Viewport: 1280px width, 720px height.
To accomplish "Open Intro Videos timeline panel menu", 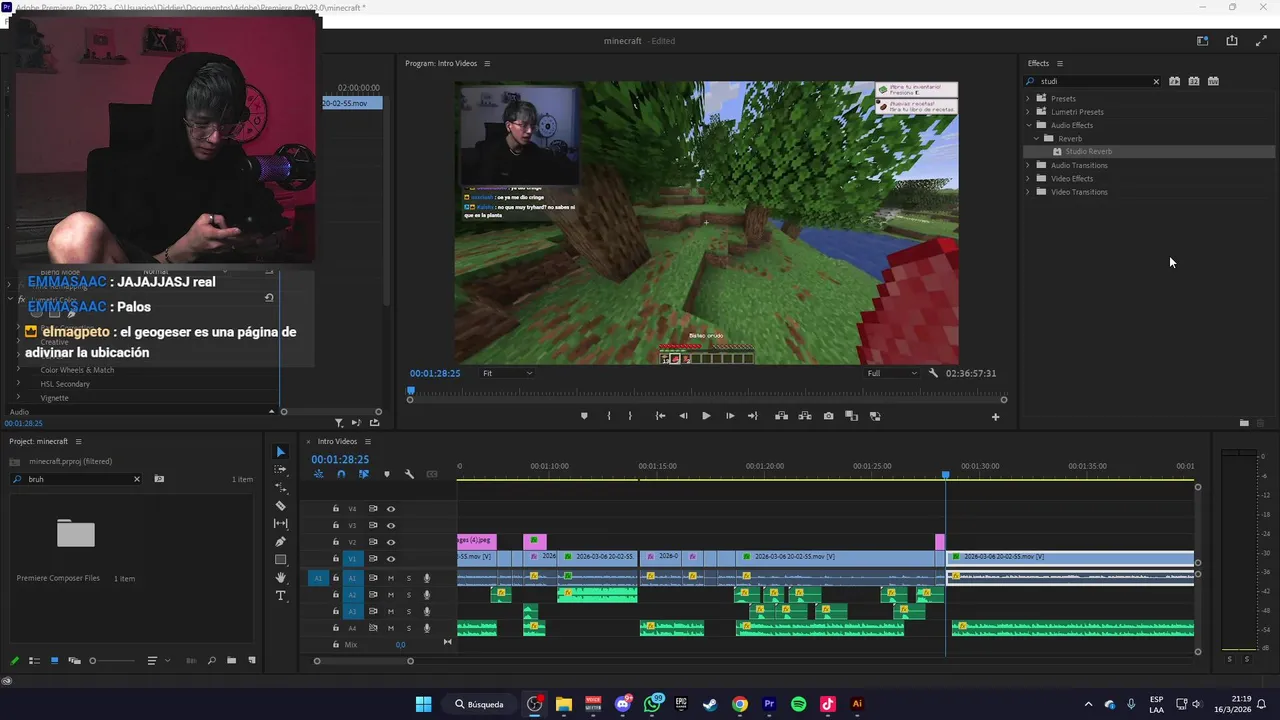I will tap(367, 441).
